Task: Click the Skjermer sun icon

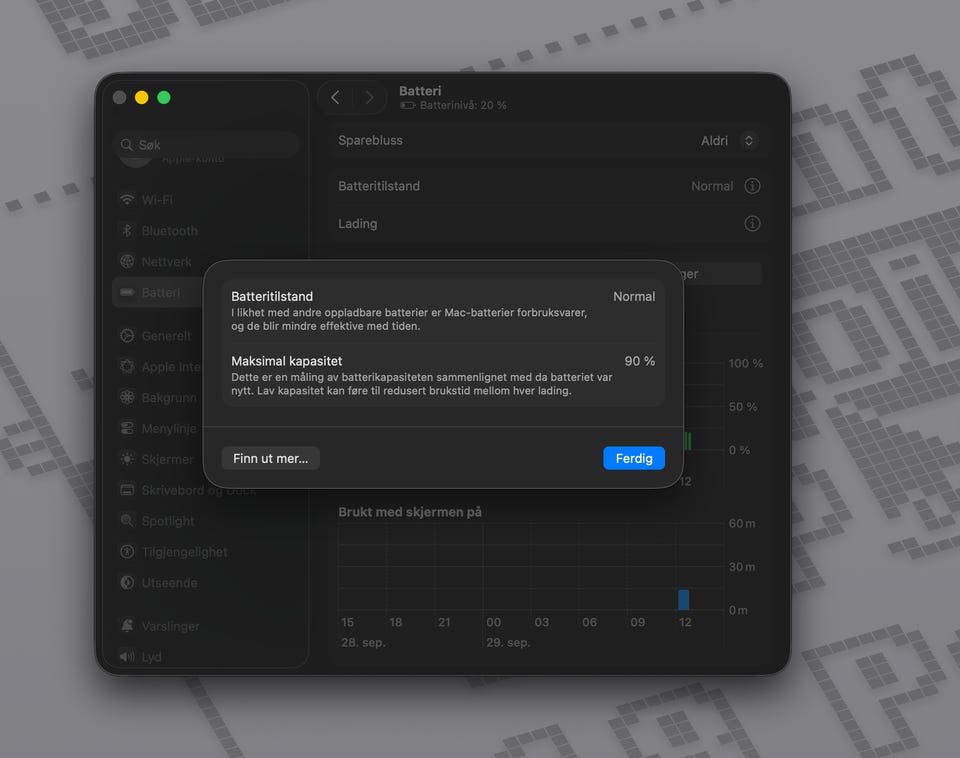Action: point(127,459)
